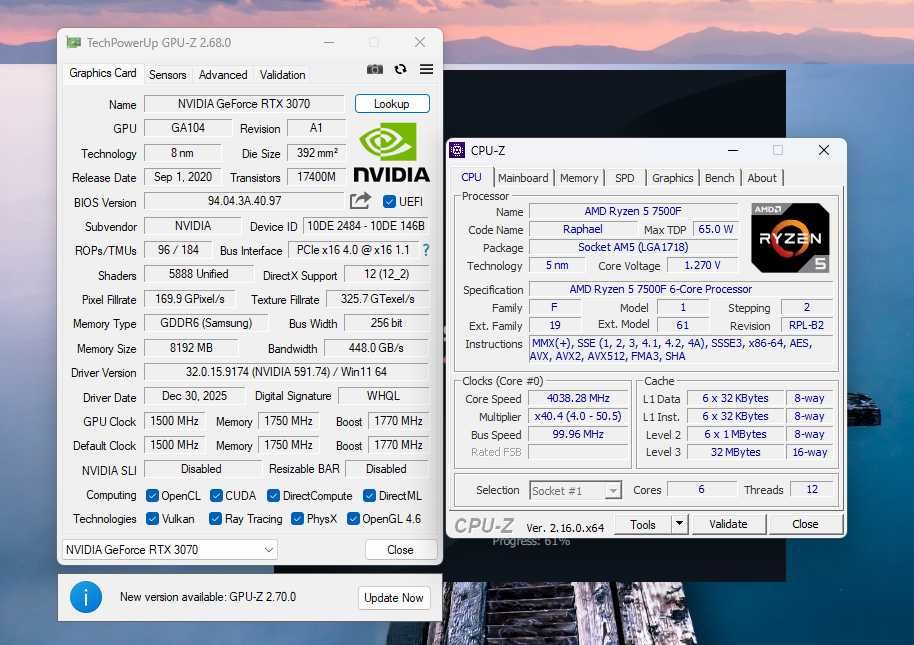Toggle the DirectML checkbox
Screen dimensions: 914x645
369,495
